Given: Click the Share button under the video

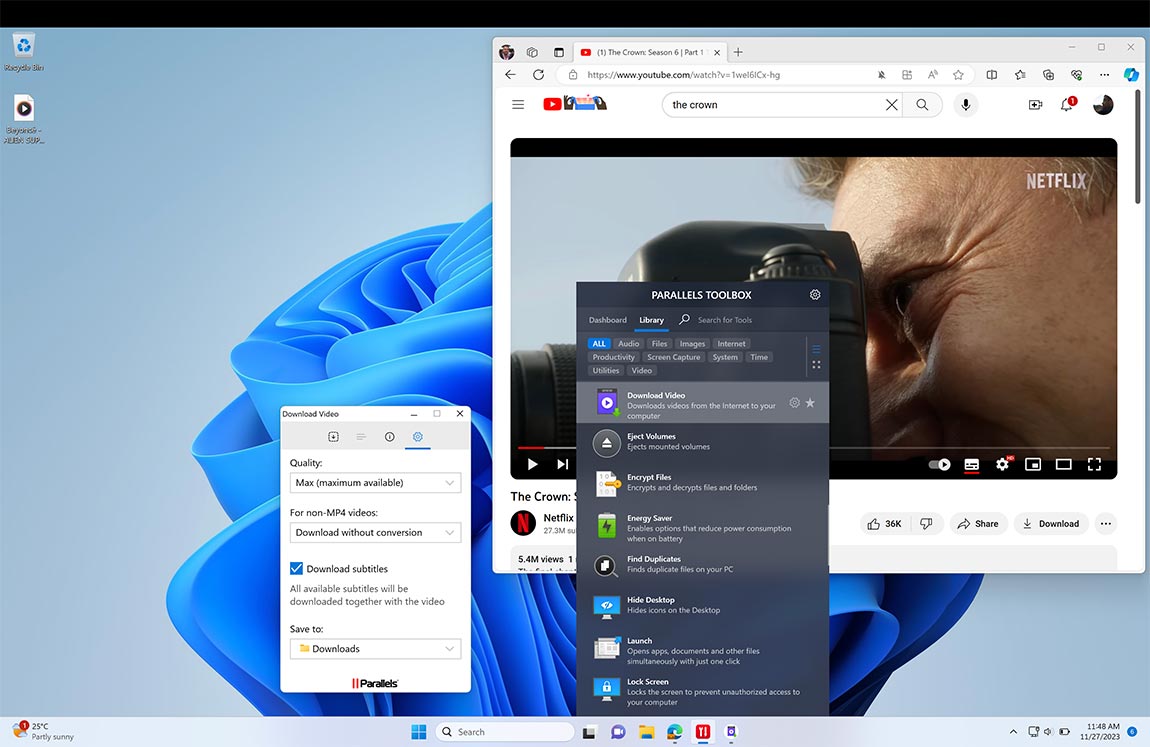Looking at the screenshot, I should click(978, 523).
